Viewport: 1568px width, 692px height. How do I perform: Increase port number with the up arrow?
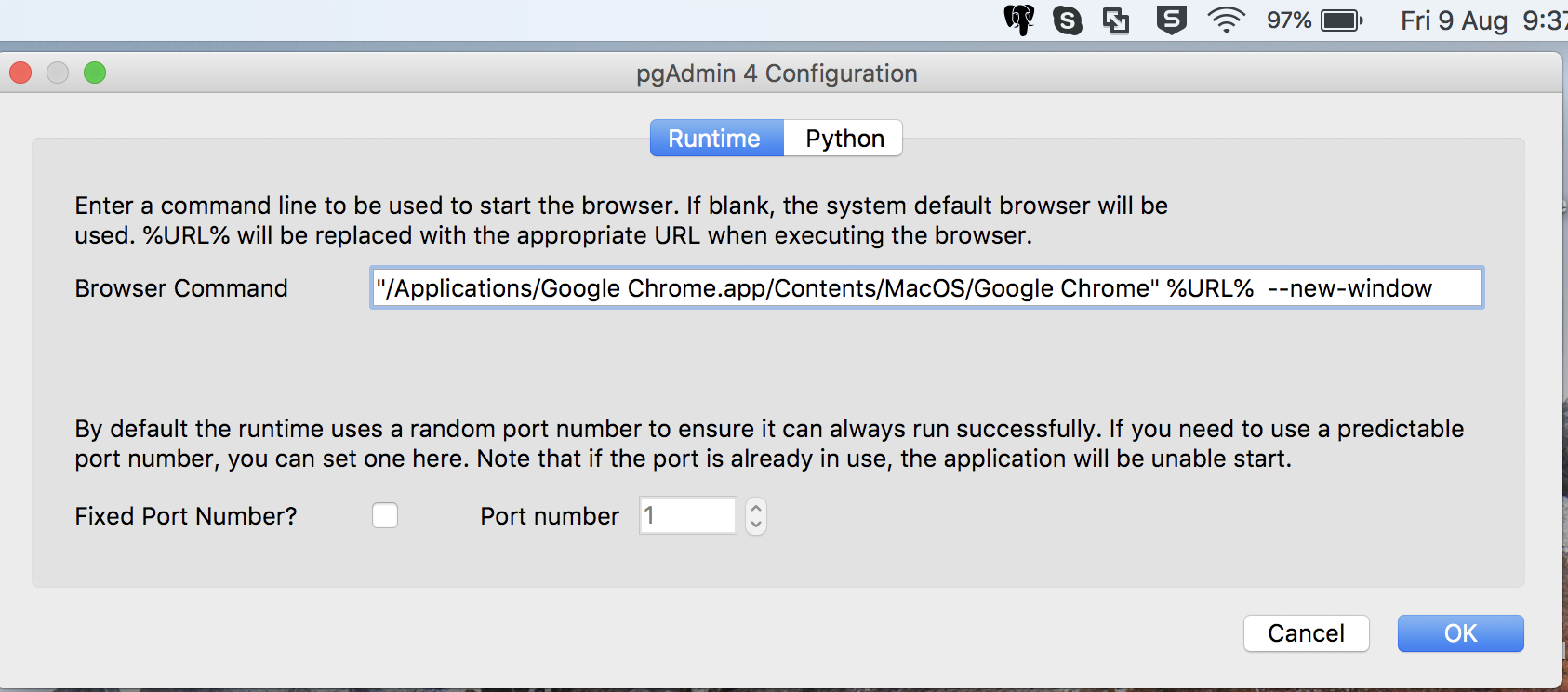click(756, 508)
